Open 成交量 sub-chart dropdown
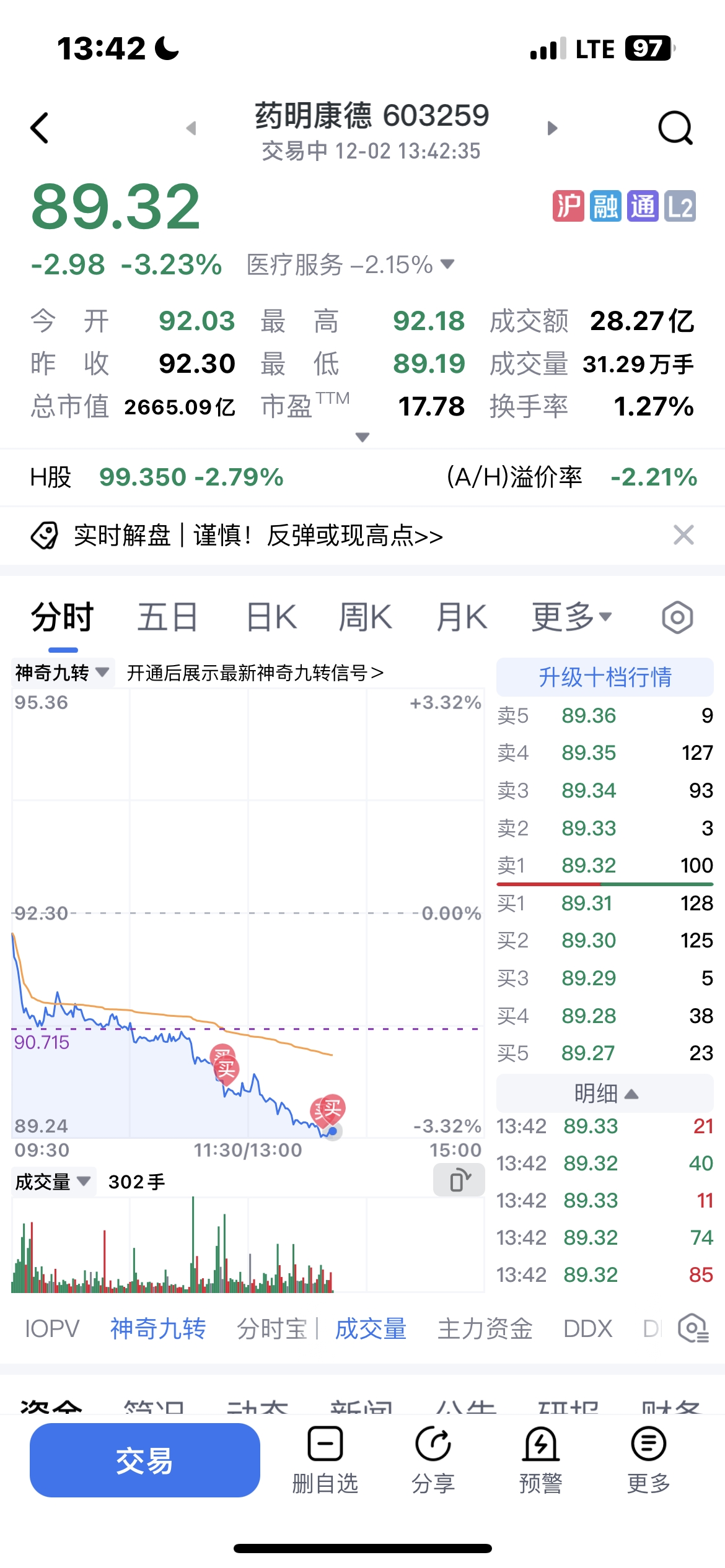Viewport: 725px width, 1568px height. click(53, 1182)
